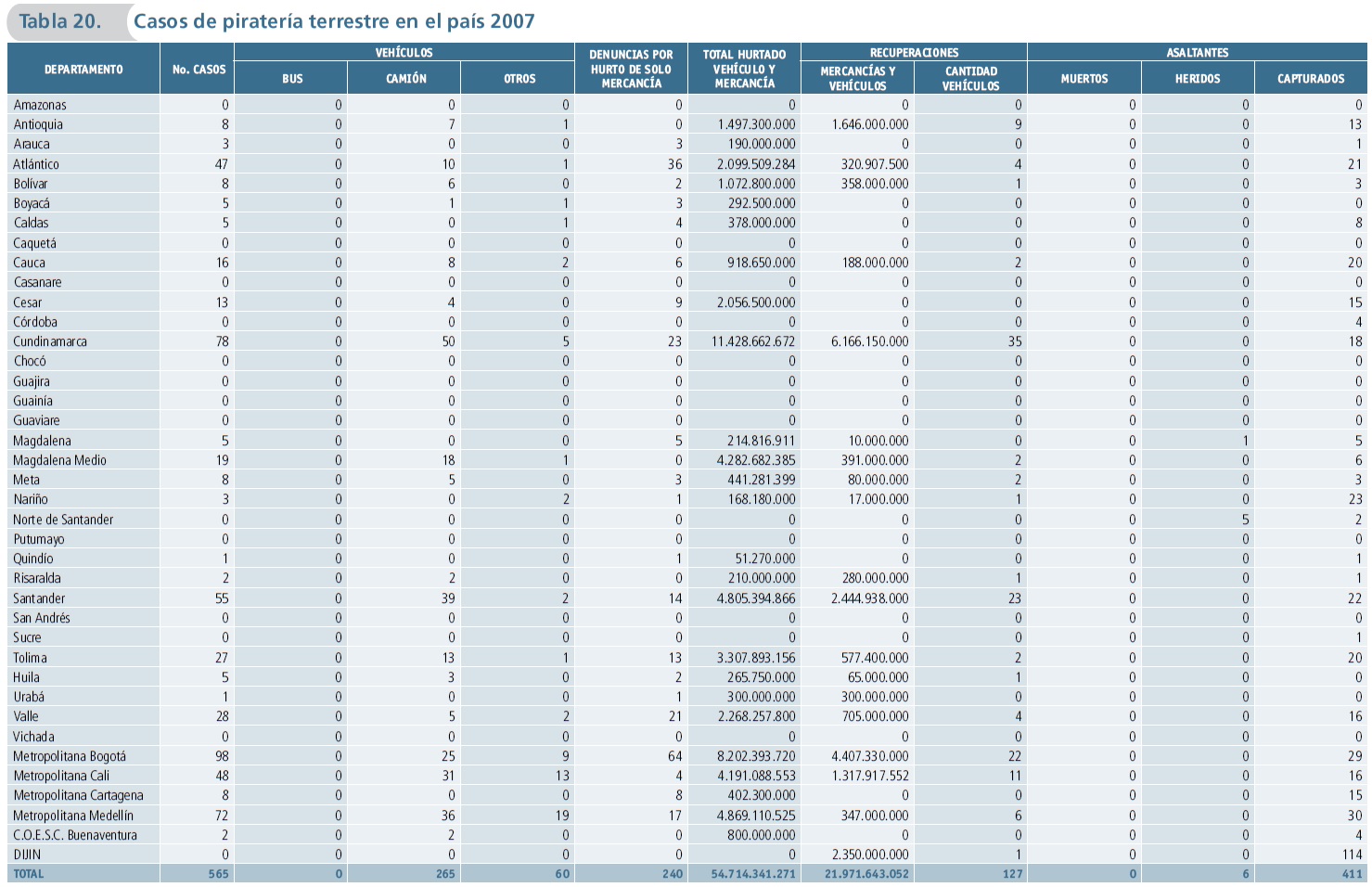This screenshot has height=887, width=1372.
Task: Click the Tabla 20 title label
Action: pyautogui.click(x=60, y=21)
